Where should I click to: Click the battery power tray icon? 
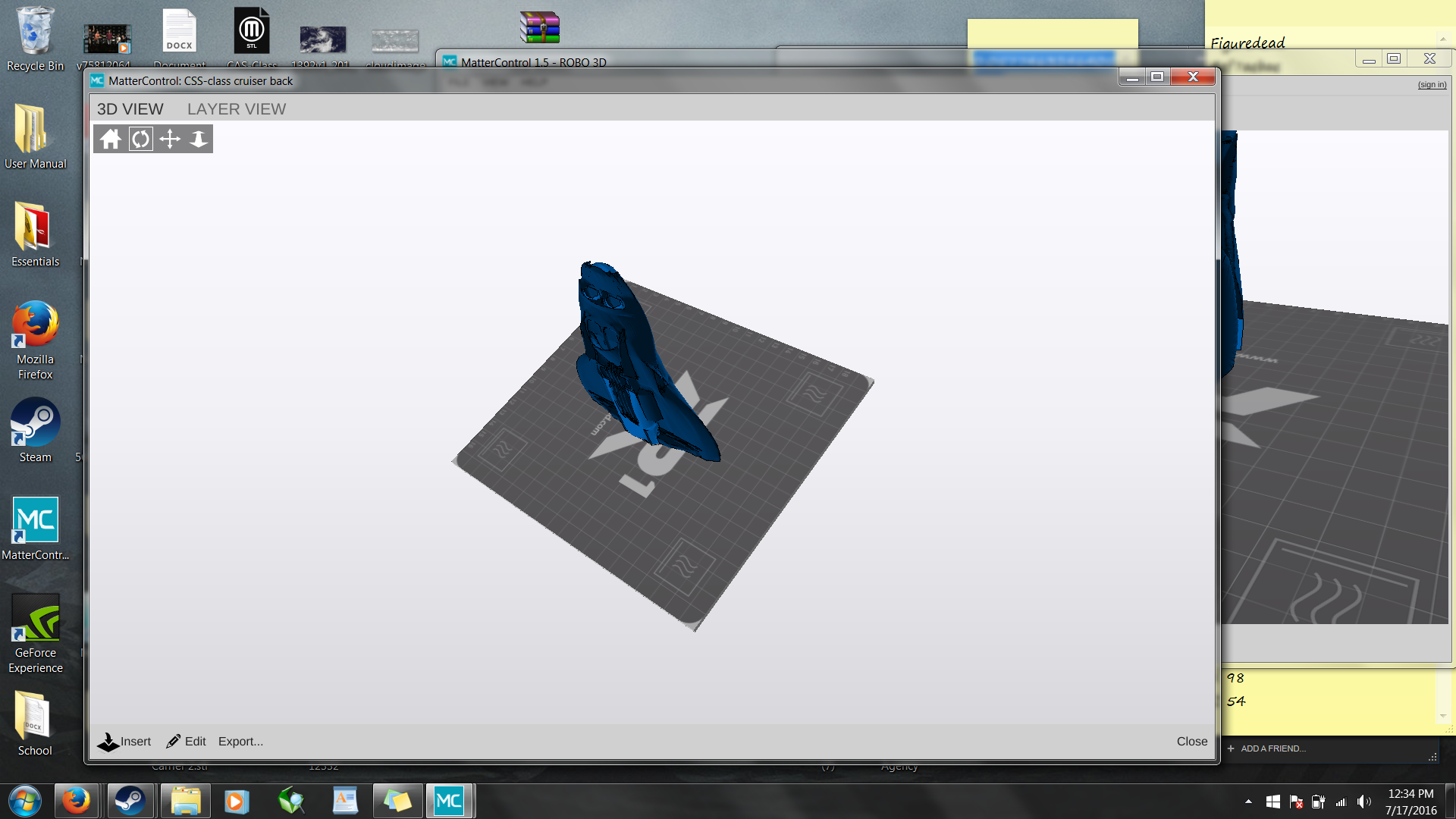point(1319,802)
